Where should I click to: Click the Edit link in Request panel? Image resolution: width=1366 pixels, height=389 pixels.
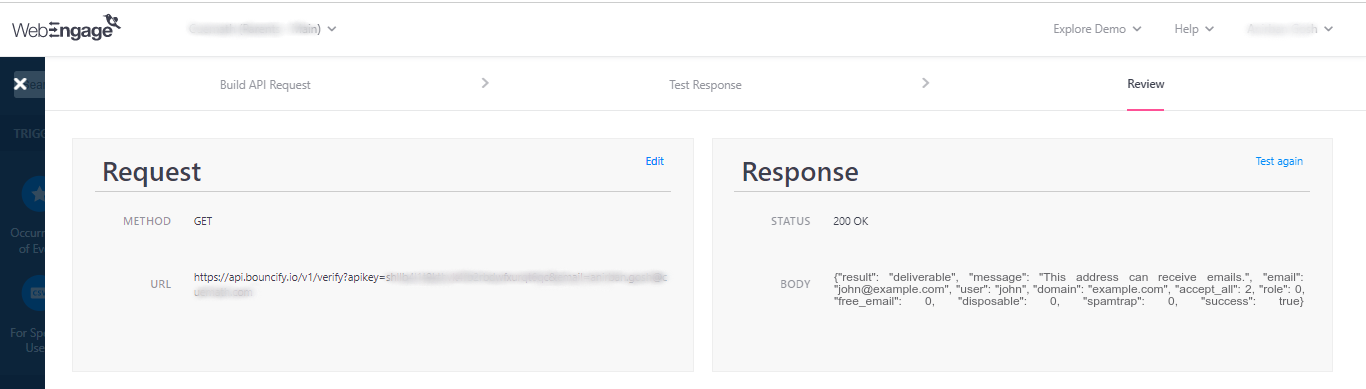tap(654, 161)
